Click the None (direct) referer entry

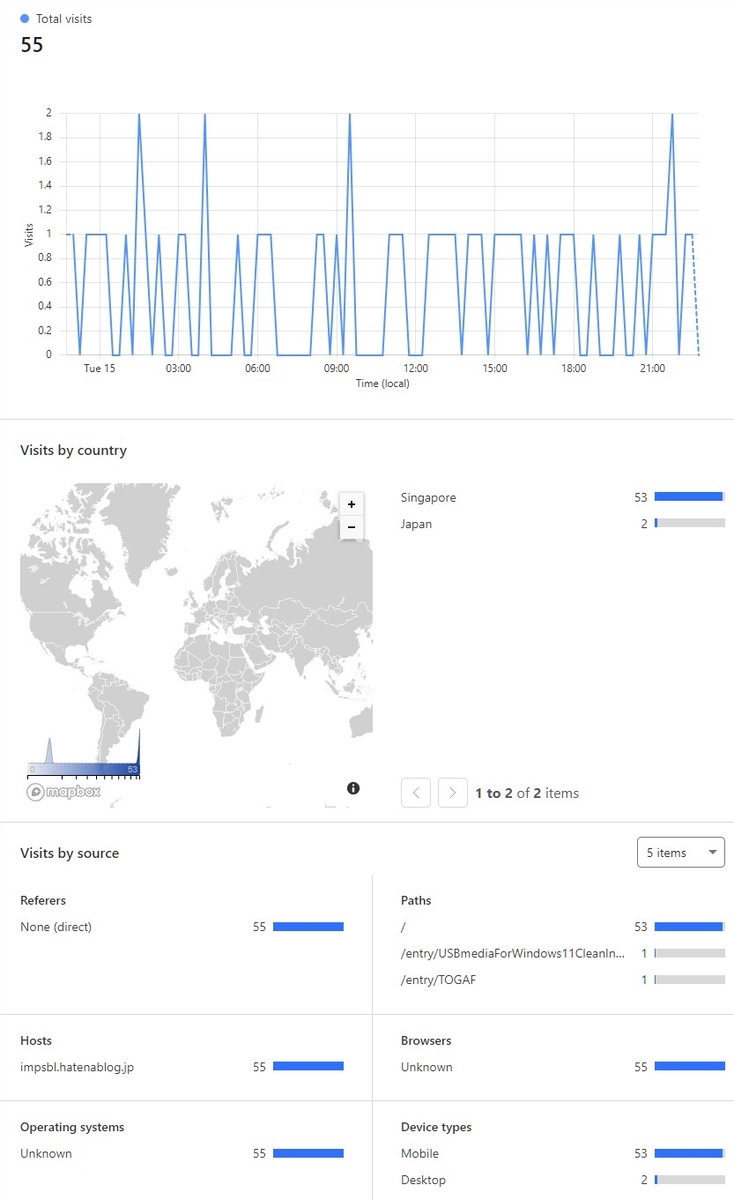point(56,927)
